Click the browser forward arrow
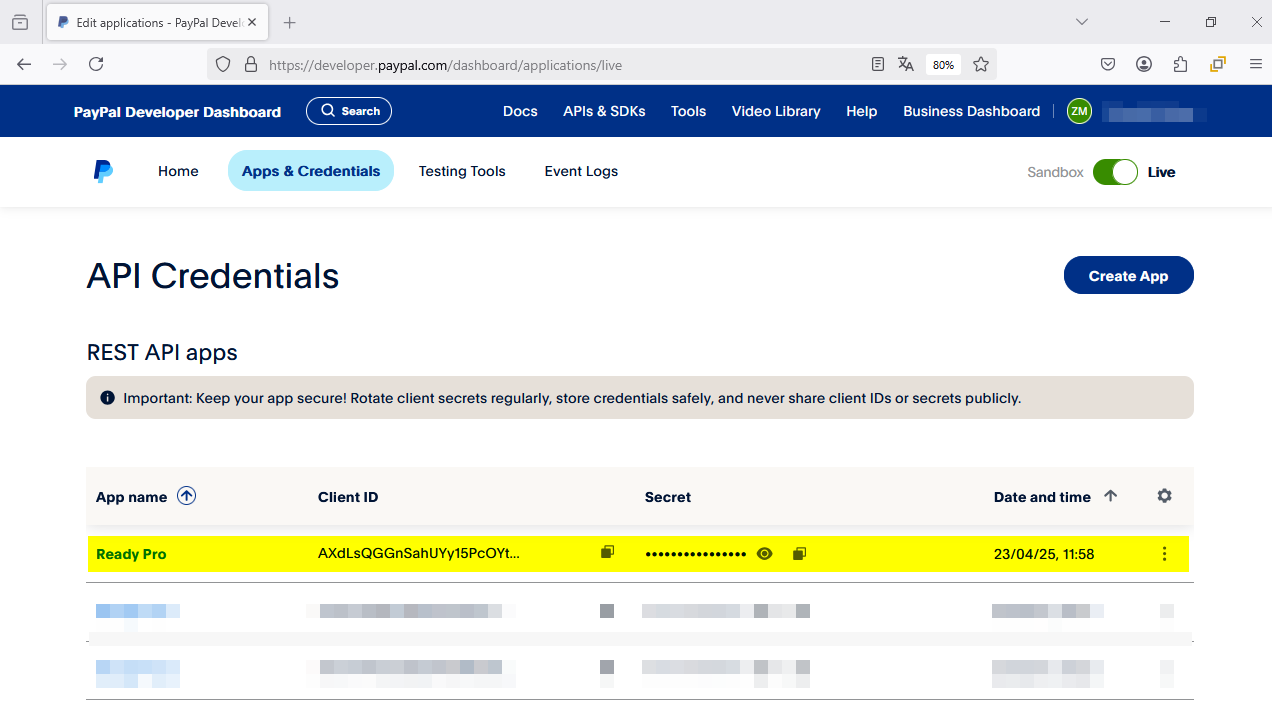Screen dimensions: 1272x720 (x=60, y=64)
